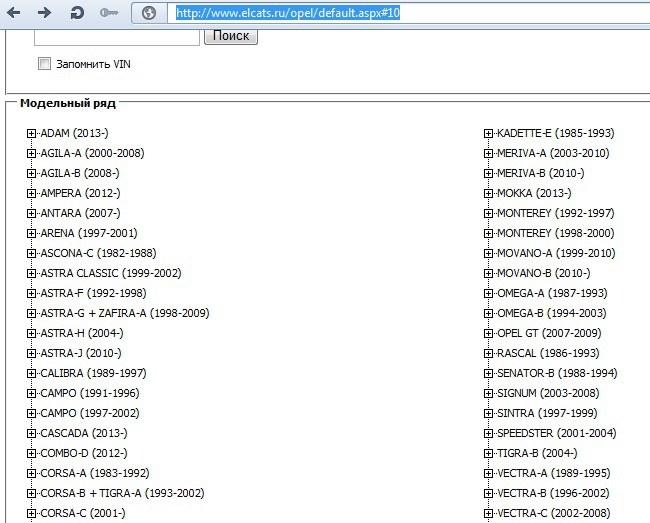Expand the CALIBRA (1989-1997) plus box
Image resolution: width=650 pixels, height=523 pixels.
[32, 373]
